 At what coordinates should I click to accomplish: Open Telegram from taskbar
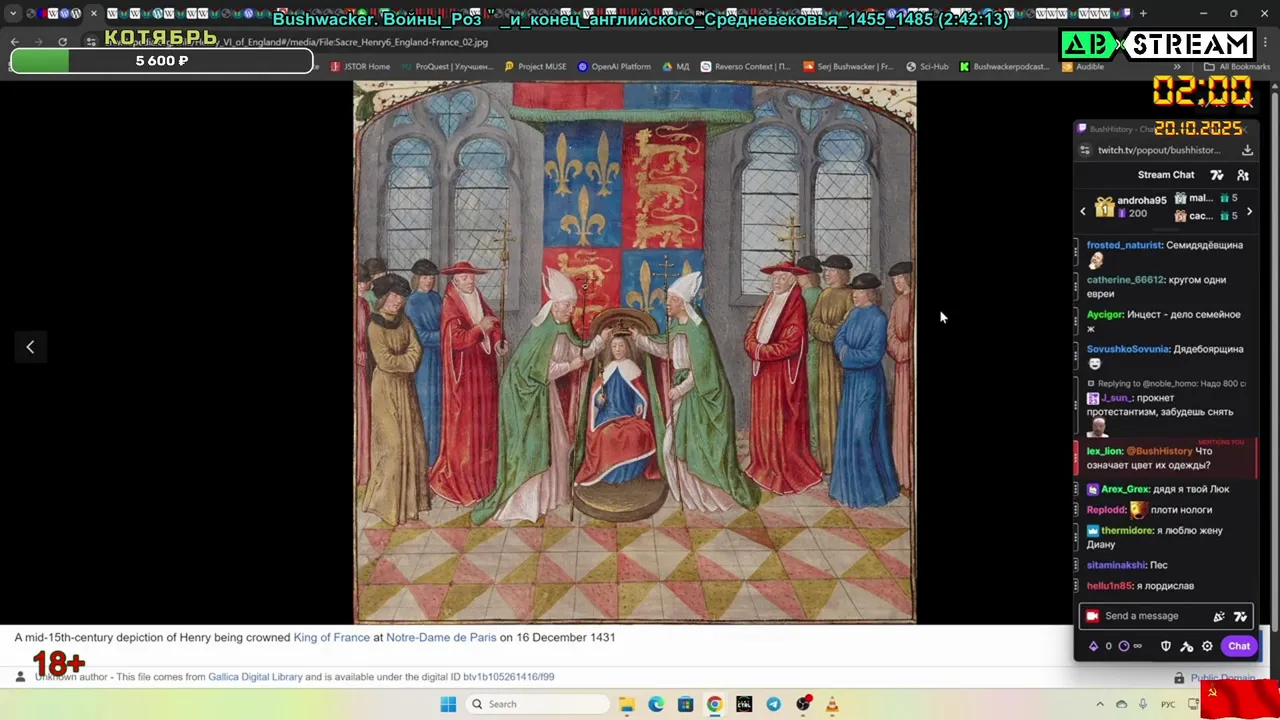(x=773, y=704)
